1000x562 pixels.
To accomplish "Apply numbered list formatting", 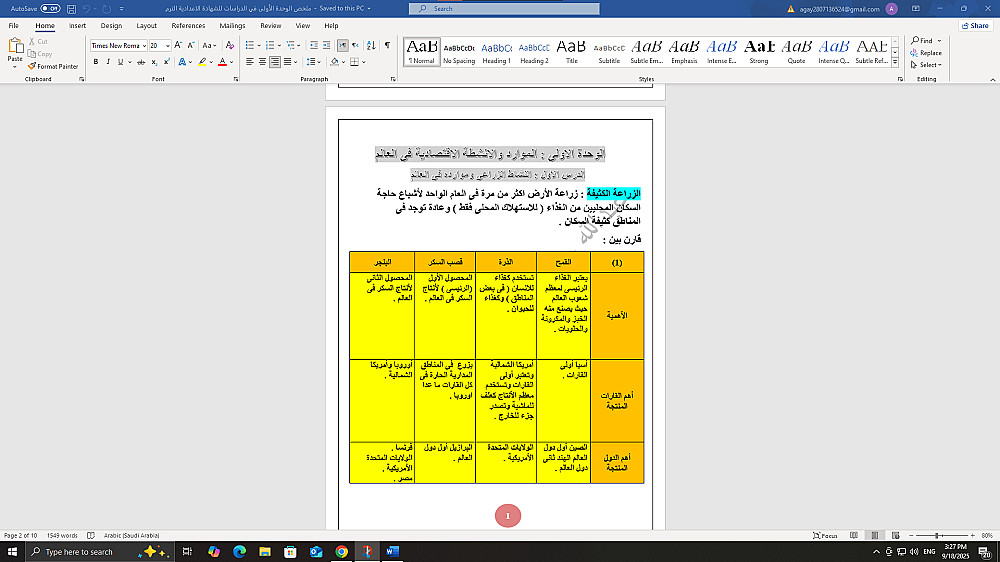I will pos(270,45).
